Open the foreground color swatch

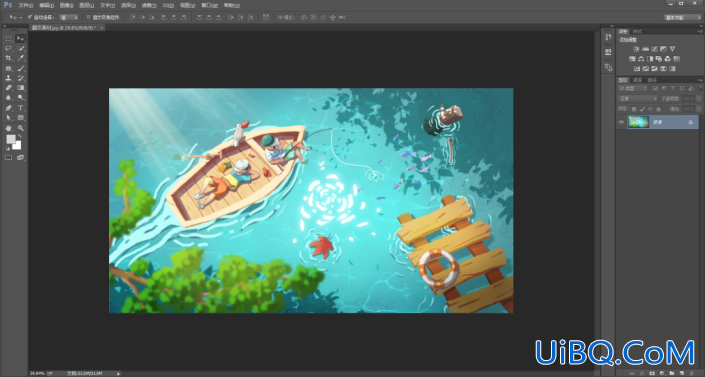11,139
